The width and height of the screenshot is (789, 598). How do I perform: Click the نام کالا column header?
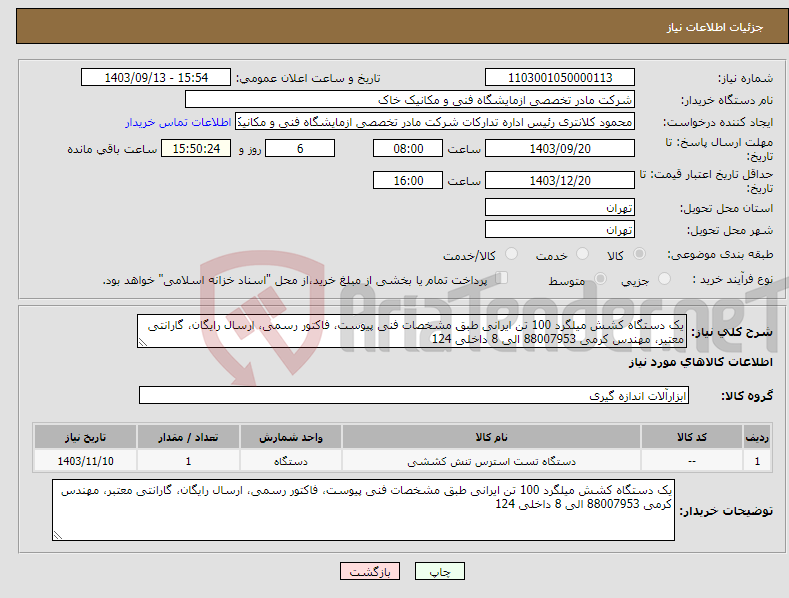tap(491, 437)
